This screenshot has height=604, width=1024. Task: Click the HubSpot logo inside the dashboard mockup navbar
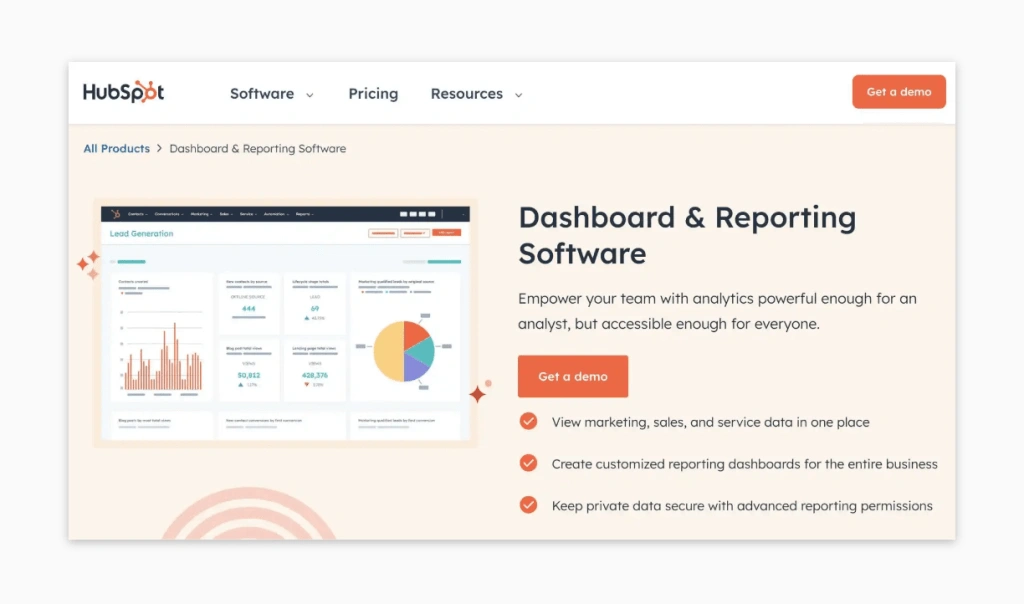click(116, 214)
